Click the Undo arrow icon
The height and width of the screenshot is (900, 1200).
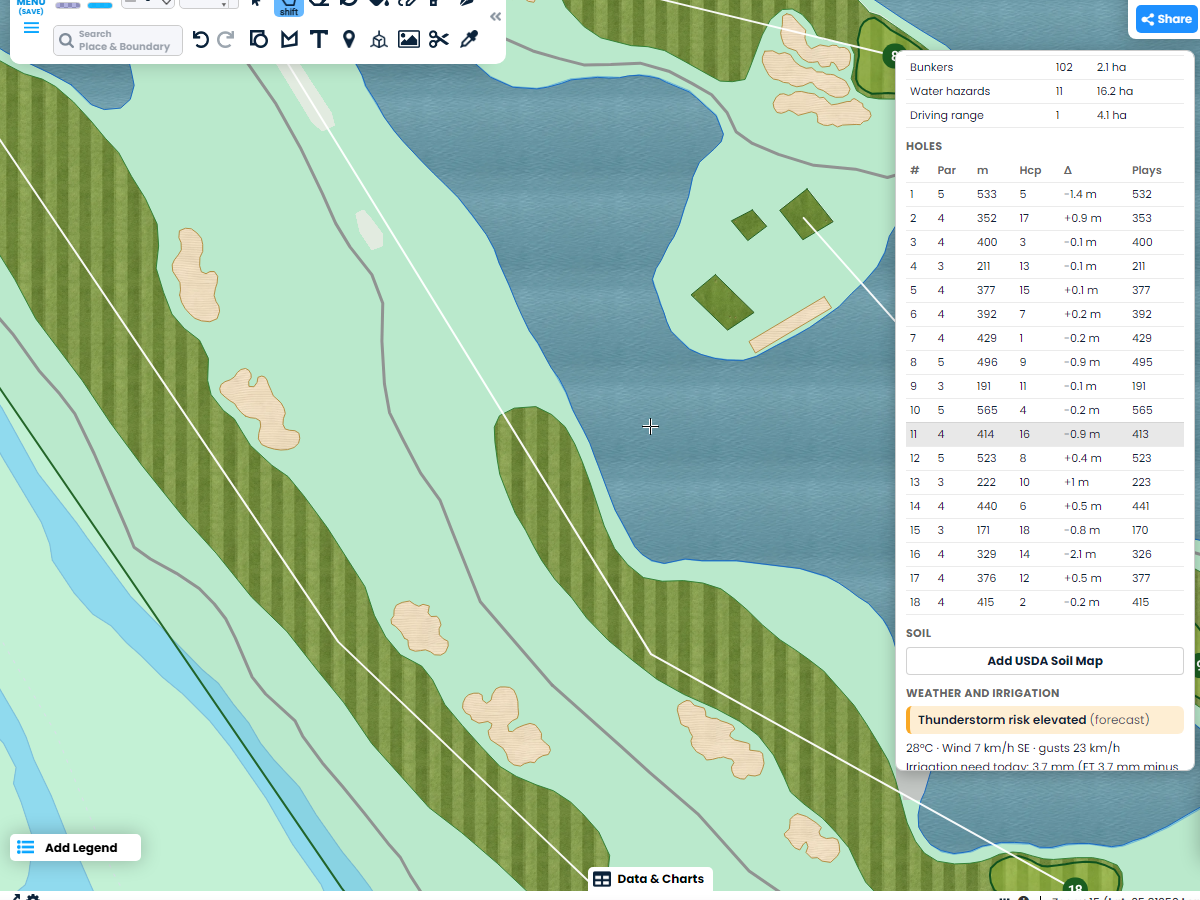pos(201,39)
